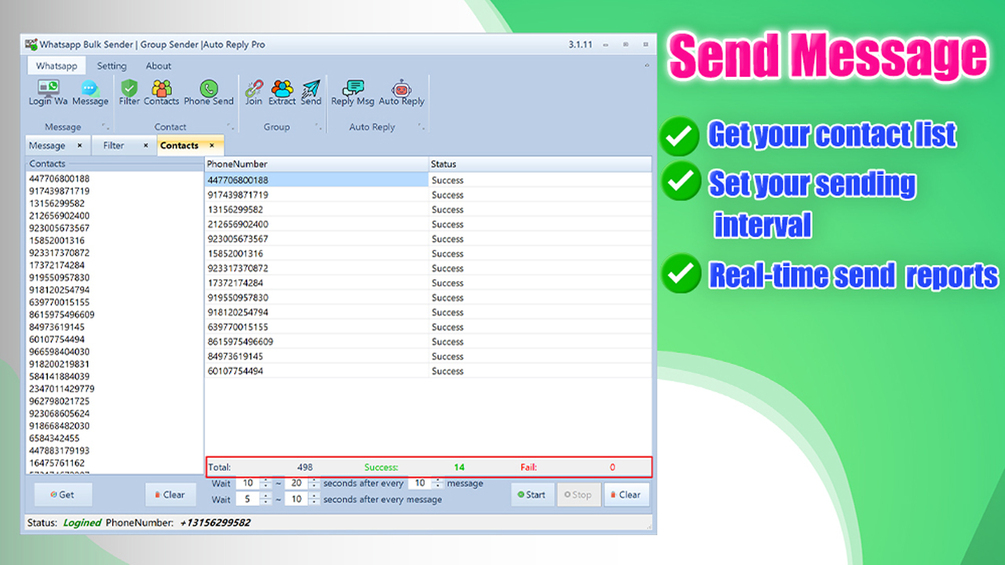Increase the batch wait maximum of 20
This screenshot has height=565, width=1005.
click(314, 480)
